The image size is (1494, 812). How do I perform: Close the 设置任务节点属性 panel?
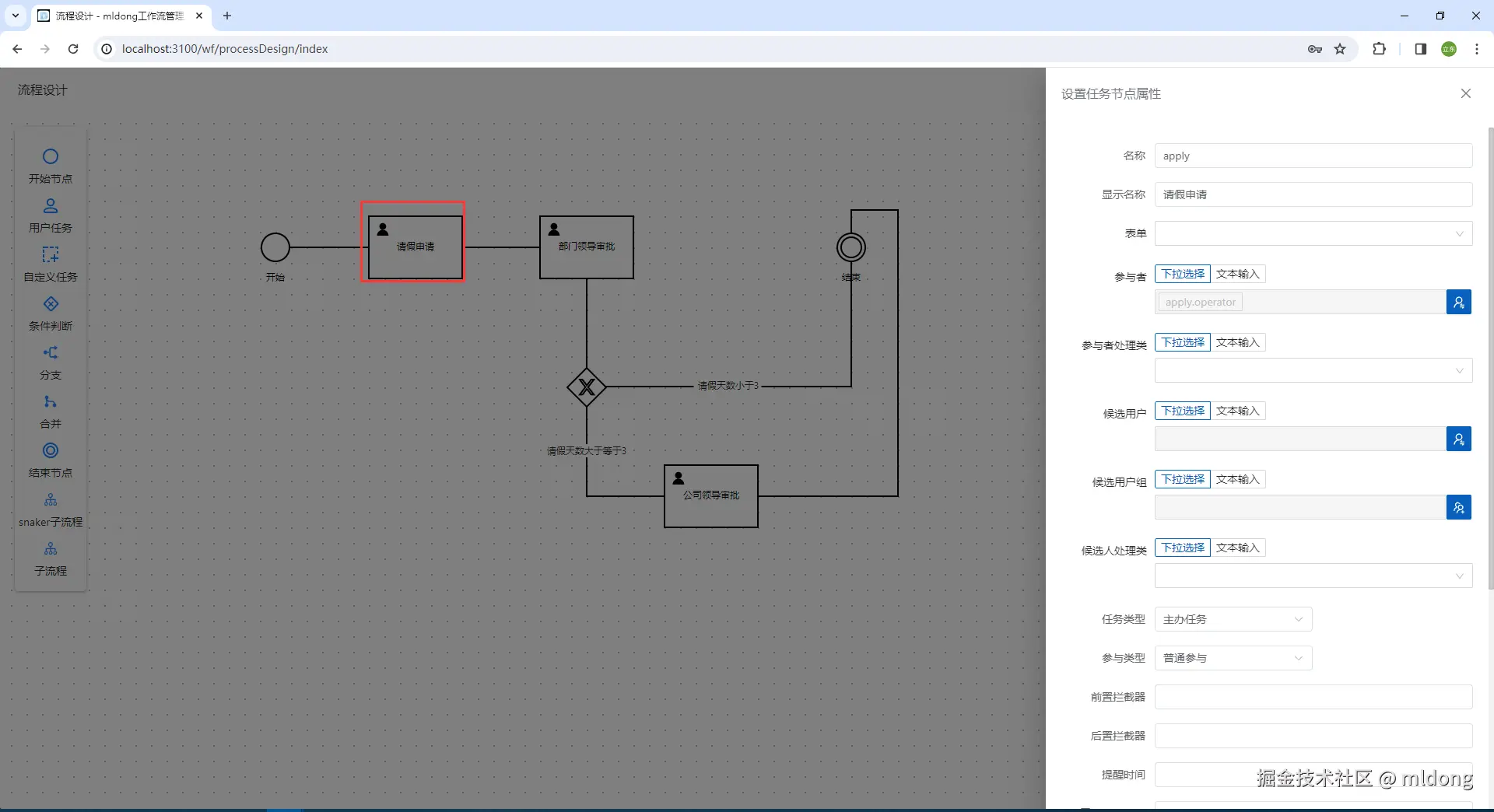coord(1466,93)
